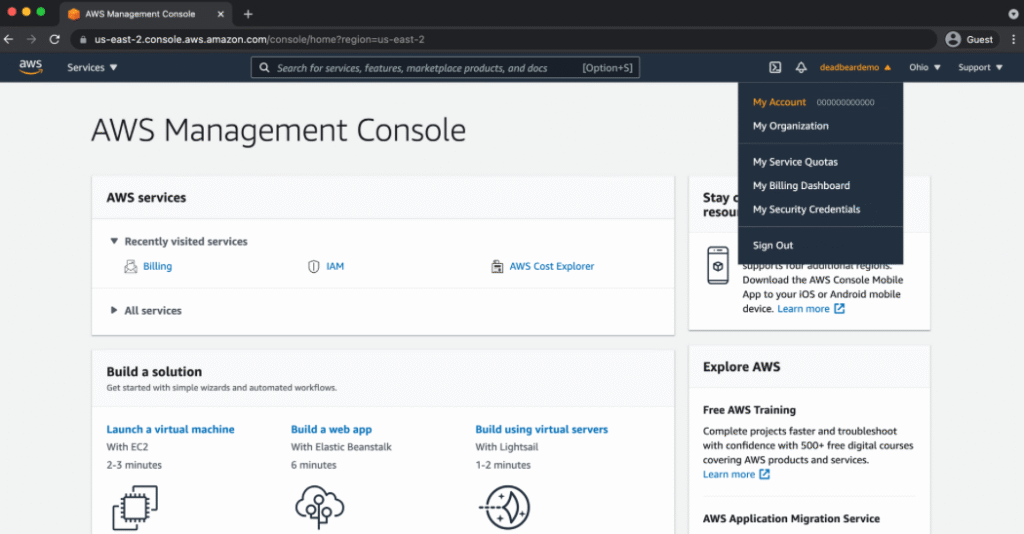Click the AWS Cost Explorer icon
Image resolution: width=1024 pixels, height=534 pixels.
(x=497, y=266)
